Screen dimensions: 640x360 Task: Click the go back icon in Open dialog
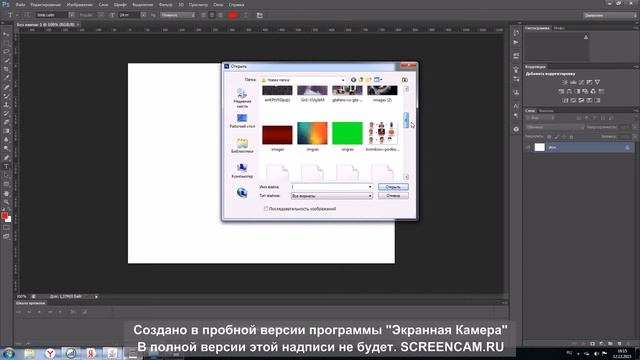pyautogui.click(x=353, y=80)
